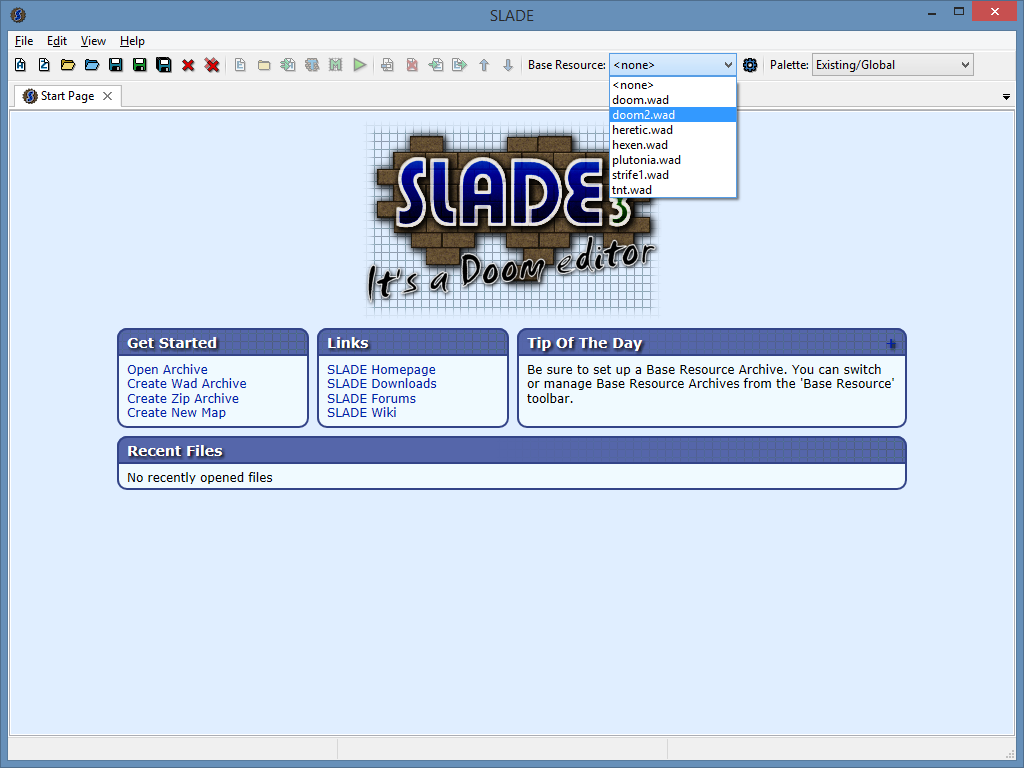Click the Map Editor M icon

[x=336, y=65]
